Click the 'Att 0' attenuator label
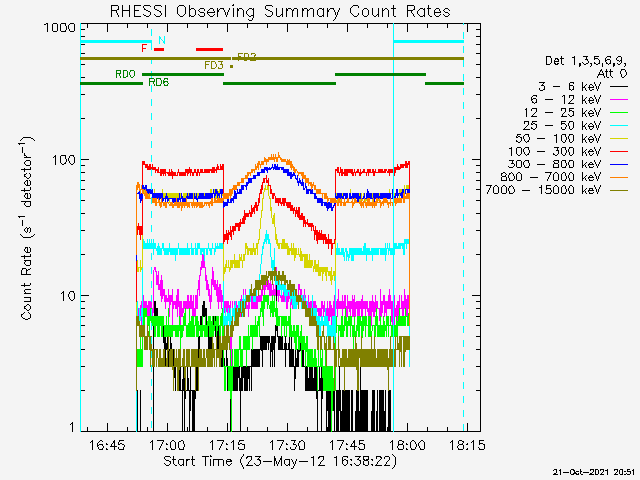The width and height of the screenshot is (640, 480). (x=611, y=74)
